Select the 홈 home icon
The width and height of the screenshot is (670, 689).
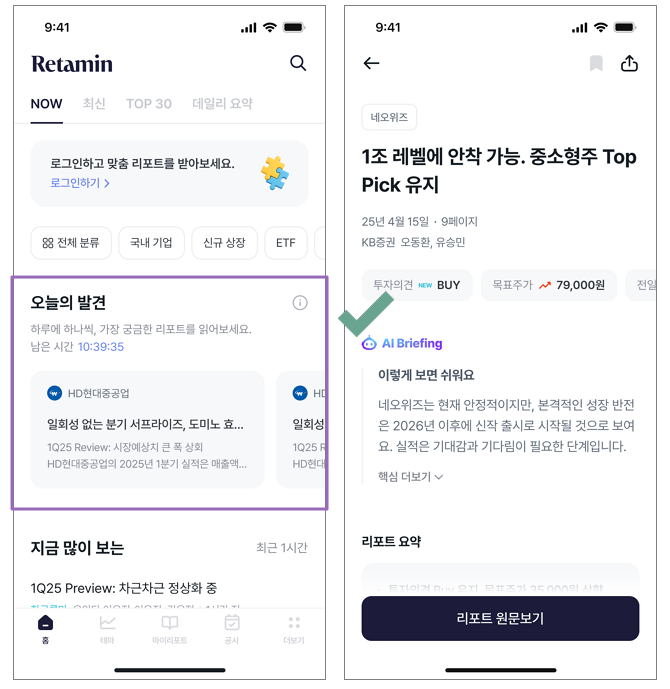(45, 629)
